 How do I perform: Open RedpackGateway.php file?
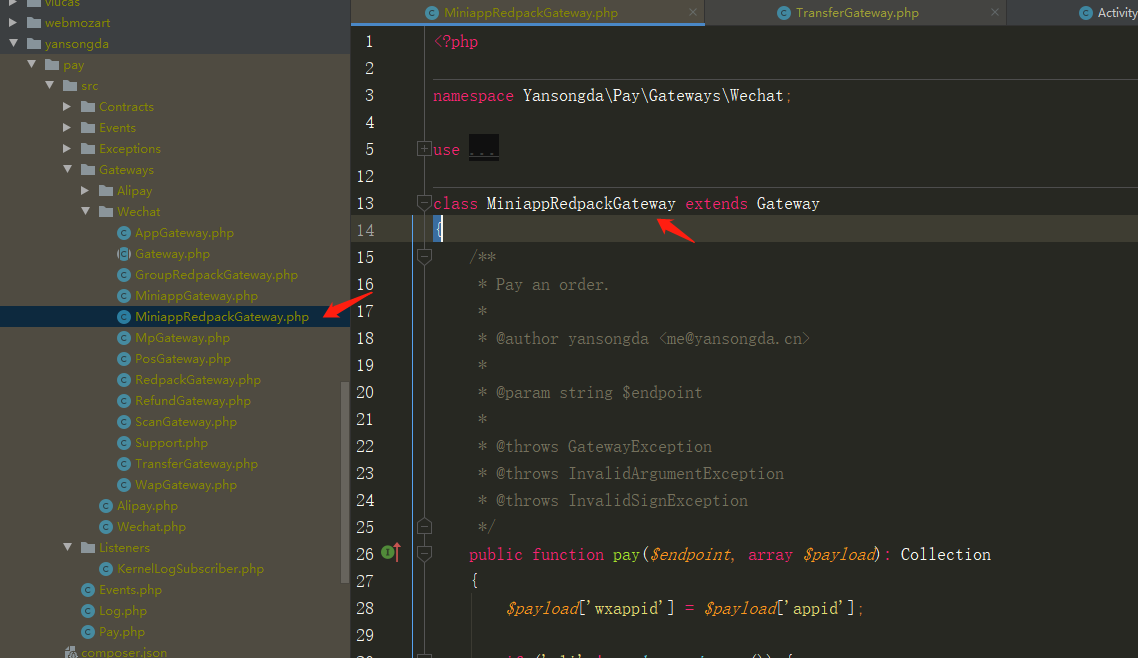click(197, 380)
